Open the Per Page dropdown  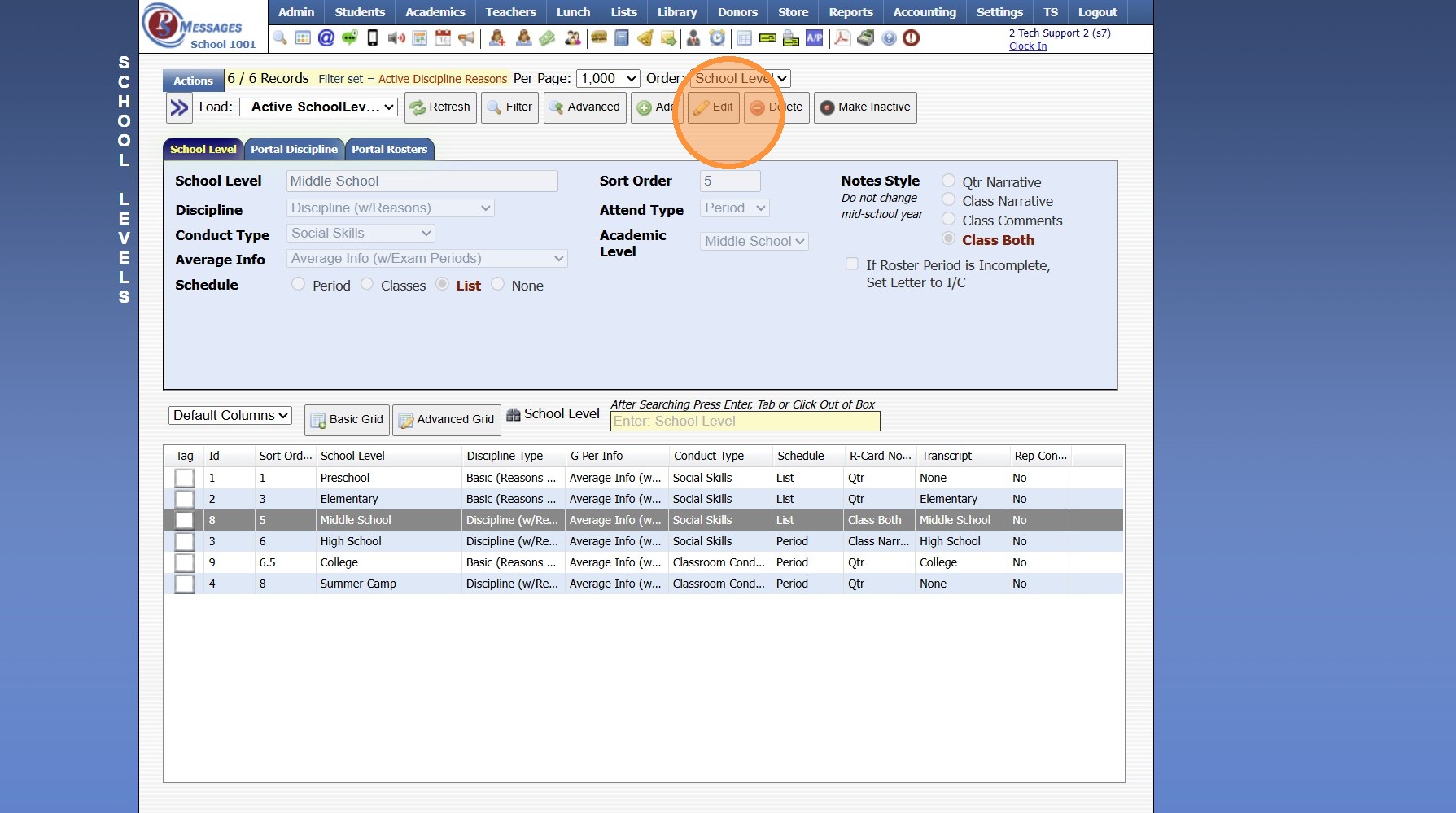(x=608, y=79)
